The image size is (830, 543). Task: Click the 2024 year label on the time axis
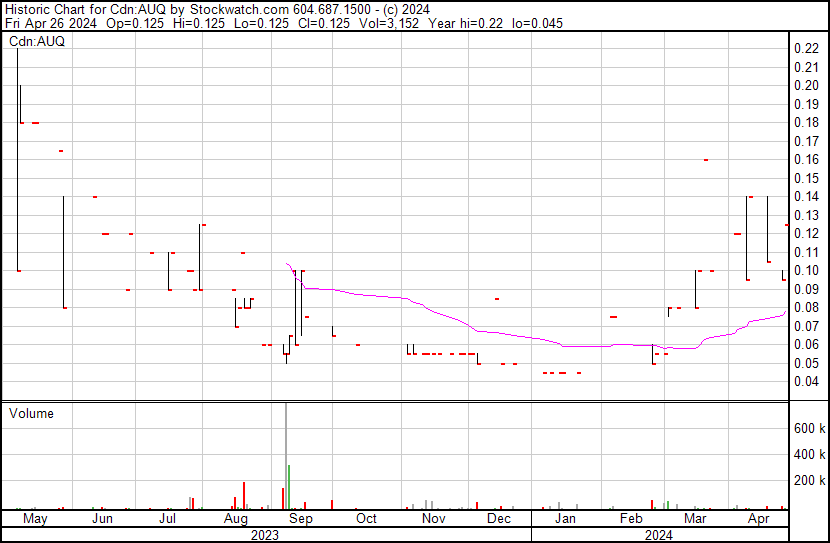tap(658, 535)
